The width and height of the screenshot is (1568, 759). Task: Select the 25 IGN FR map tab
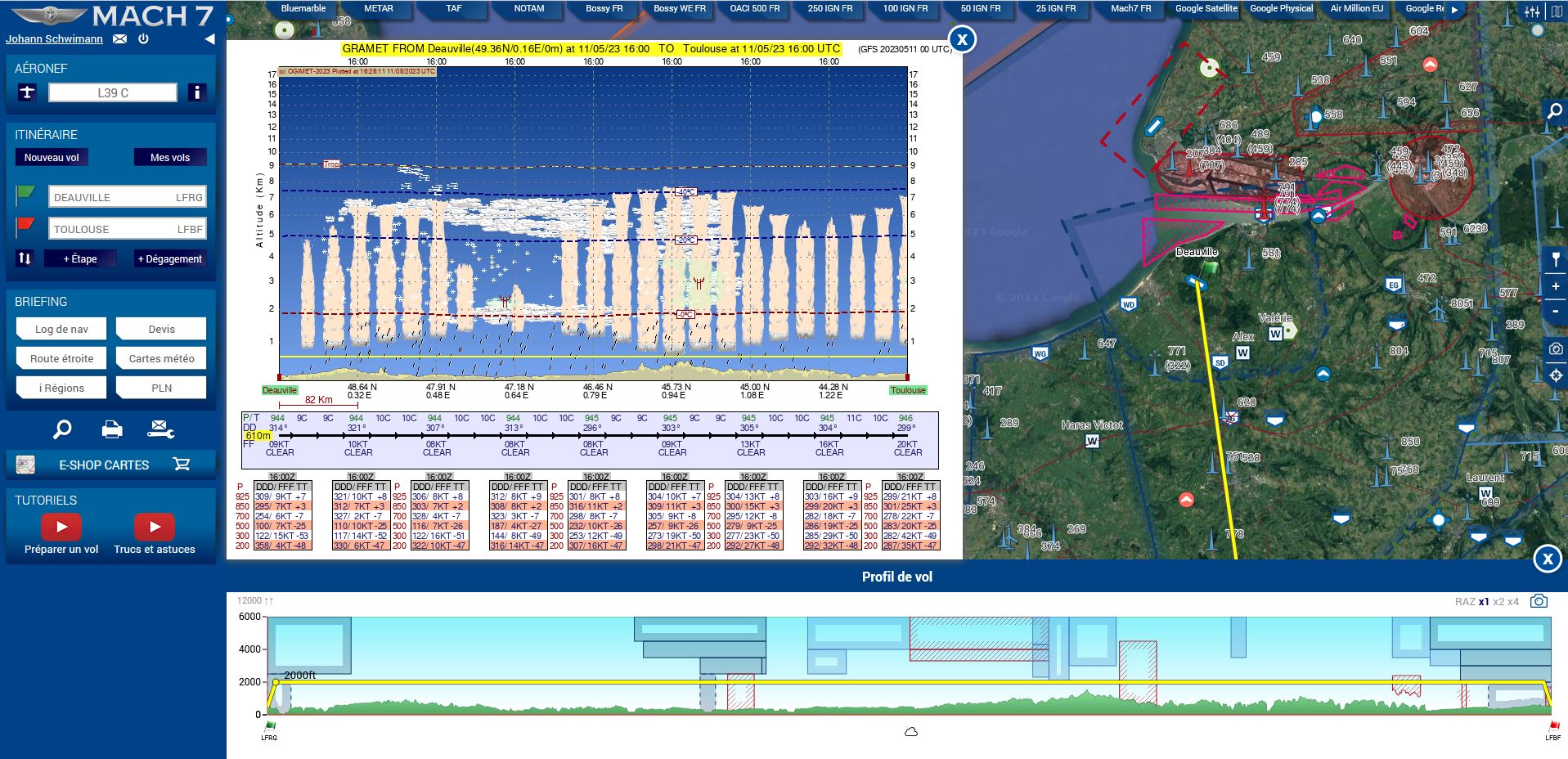point(1056,8)
